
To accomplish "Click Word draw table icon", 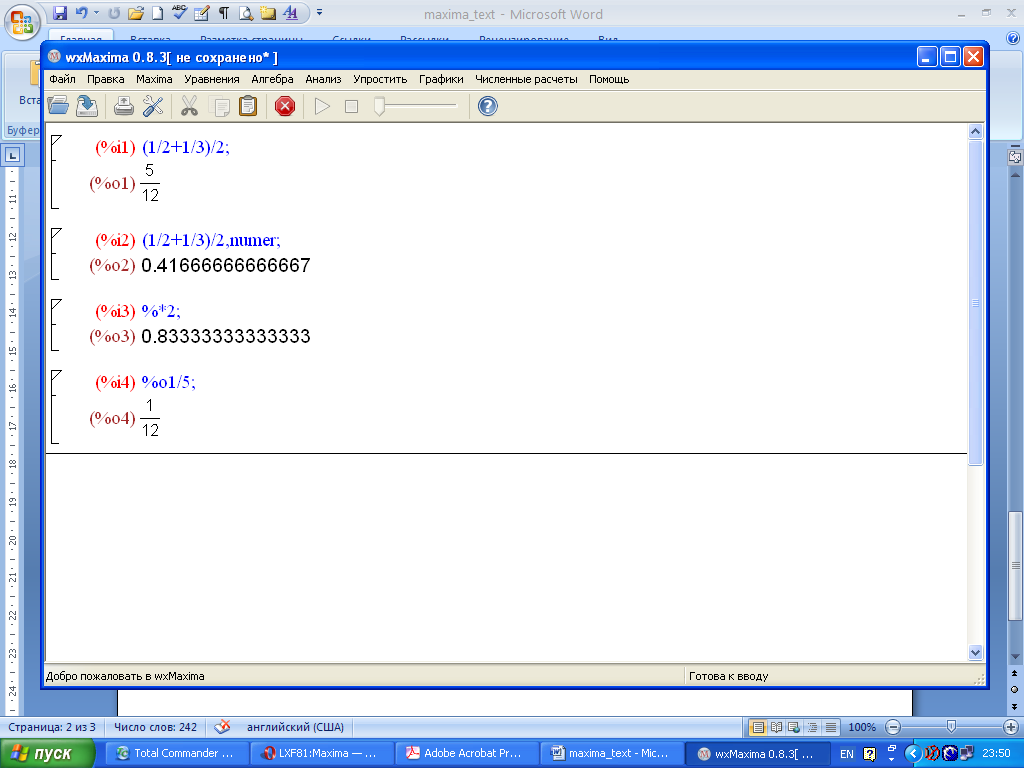I will pos(202,12).
